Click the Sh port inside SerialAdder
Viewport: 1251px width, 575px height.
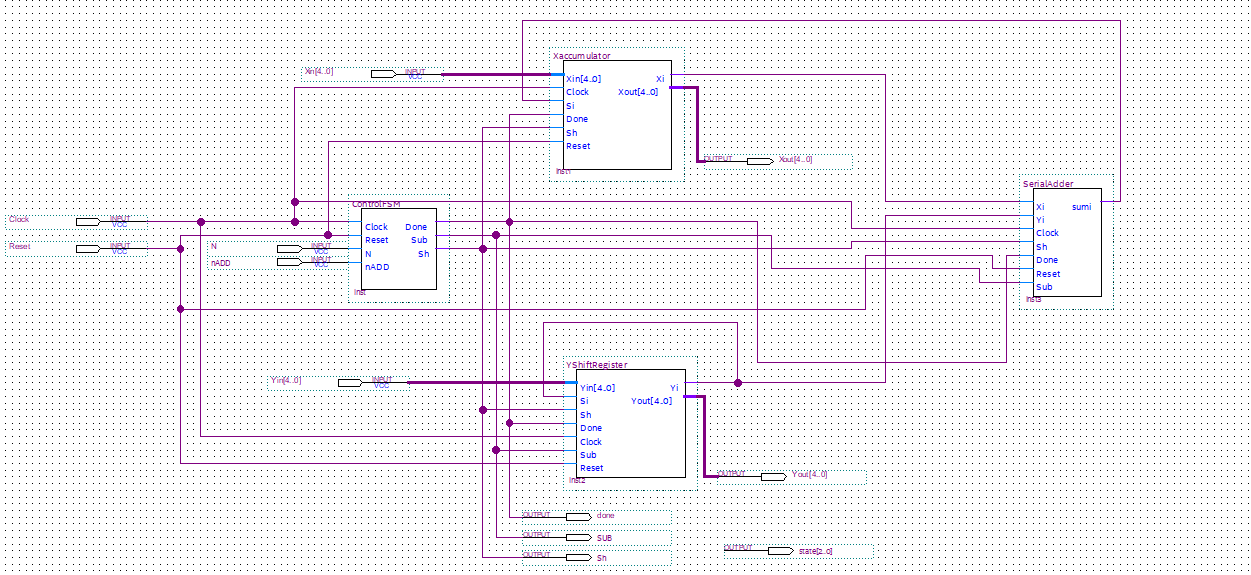(1041, 247)
